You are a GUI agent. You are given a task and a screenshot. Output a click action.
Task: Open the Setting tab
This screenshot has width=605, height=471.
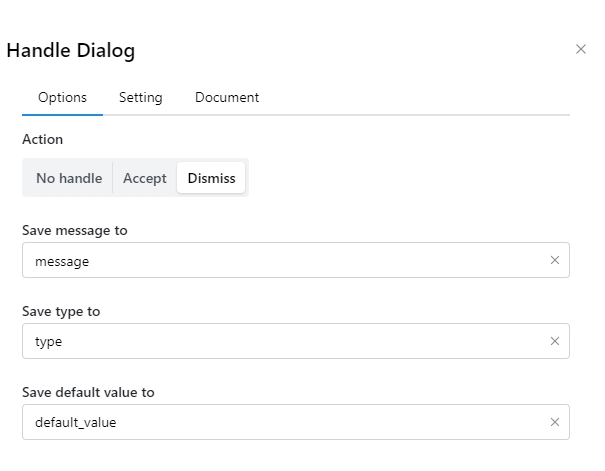tap(141, 98)
